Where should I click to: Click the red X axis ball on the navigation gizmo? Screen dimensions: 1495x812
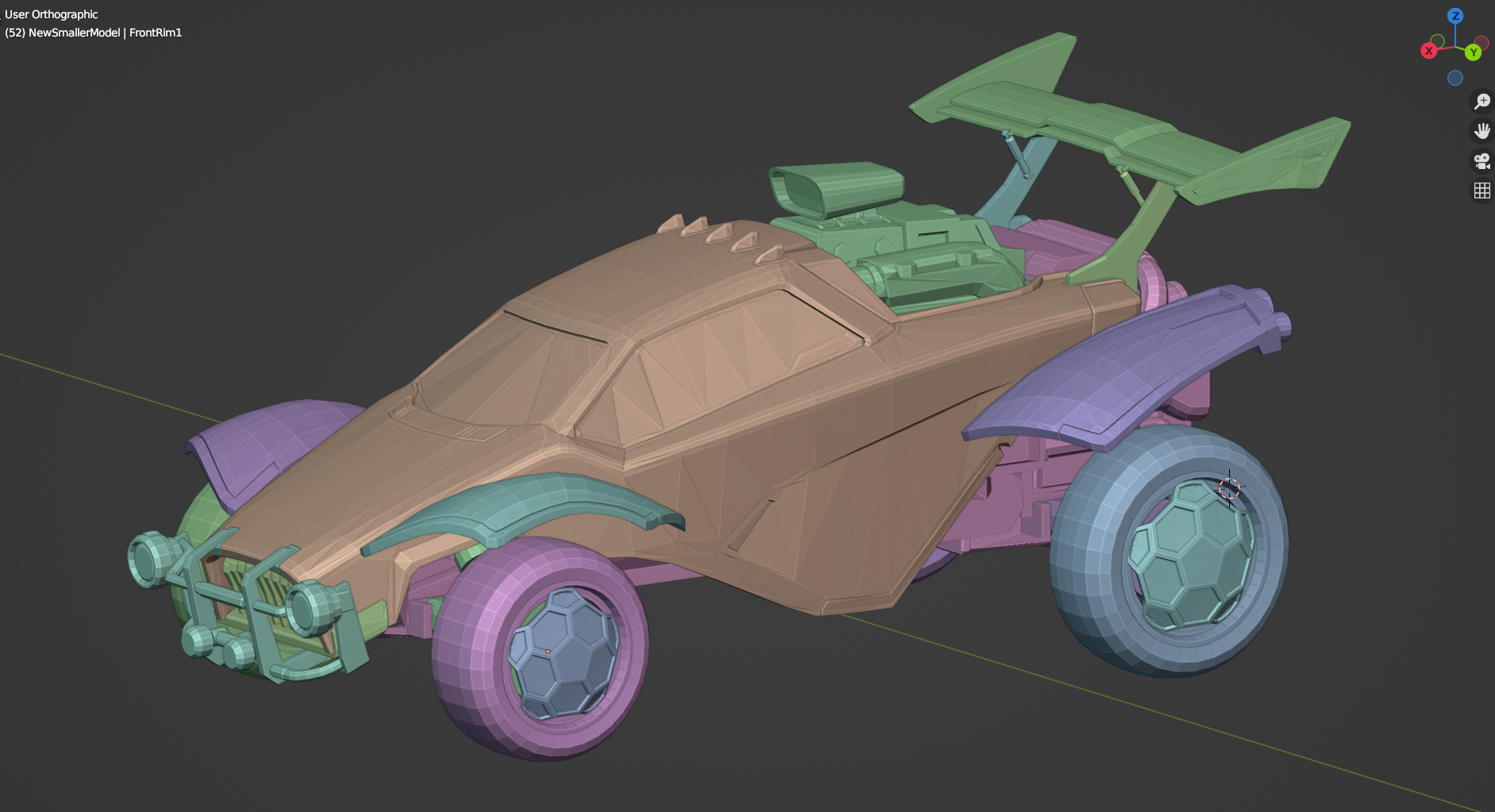pos(1429,50)
